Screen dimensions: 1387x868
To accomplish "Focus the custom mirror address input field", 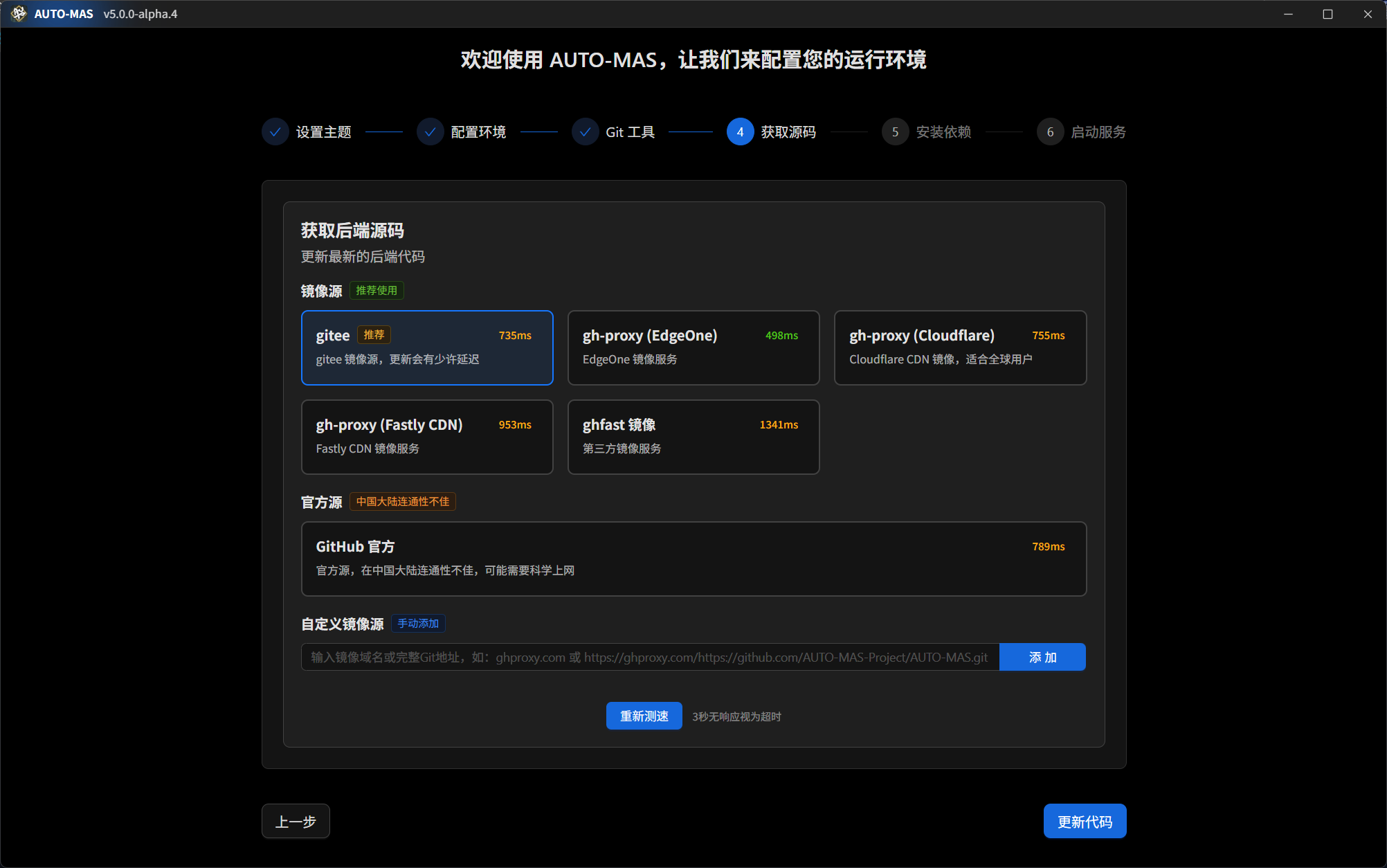I will [649, 657].
